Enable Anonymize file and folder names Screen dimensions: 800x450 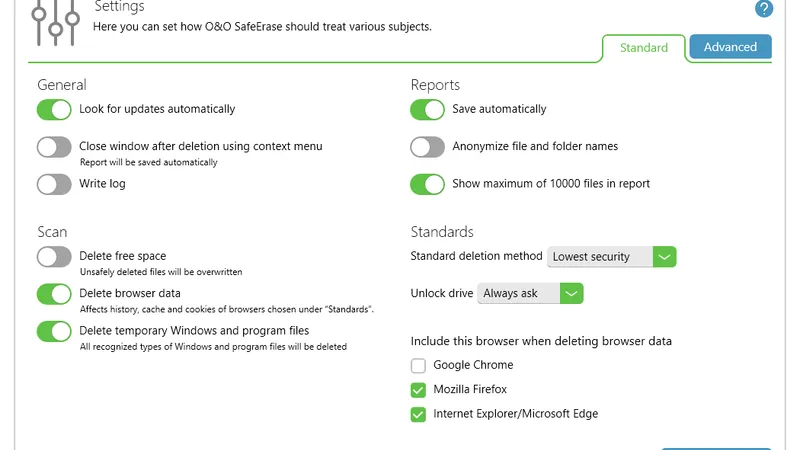[427, 147]
